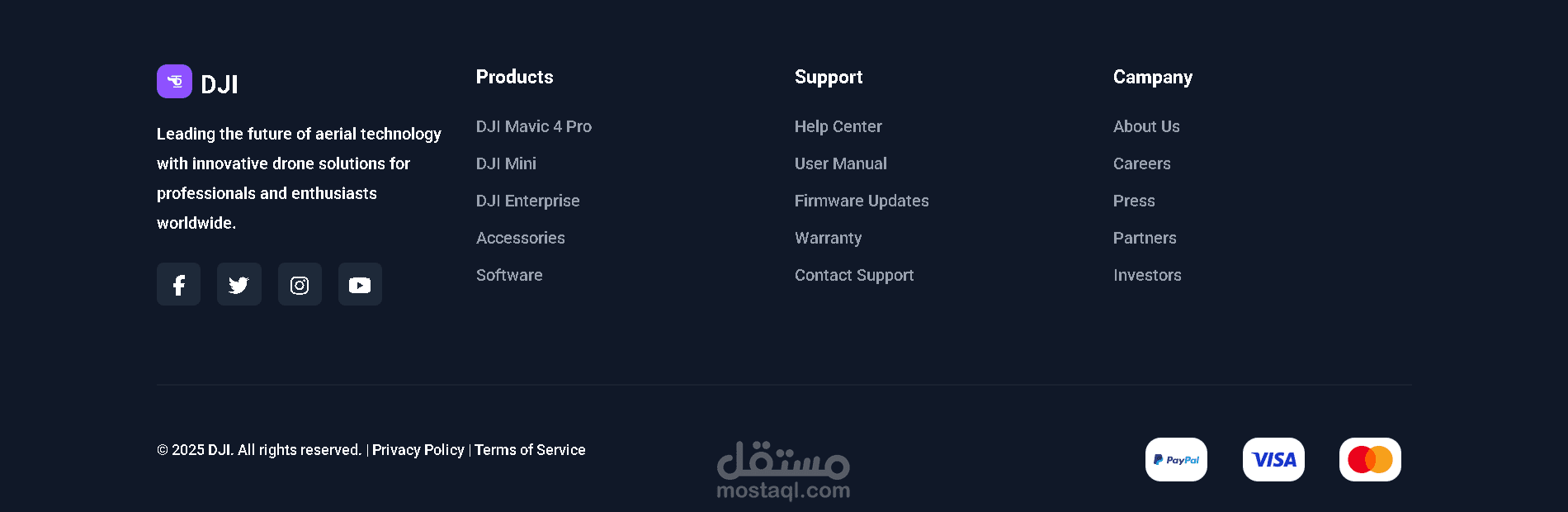The image size is (1568, 512).
Task: Open Firmware Updates page
Action: tap(861, 201)
